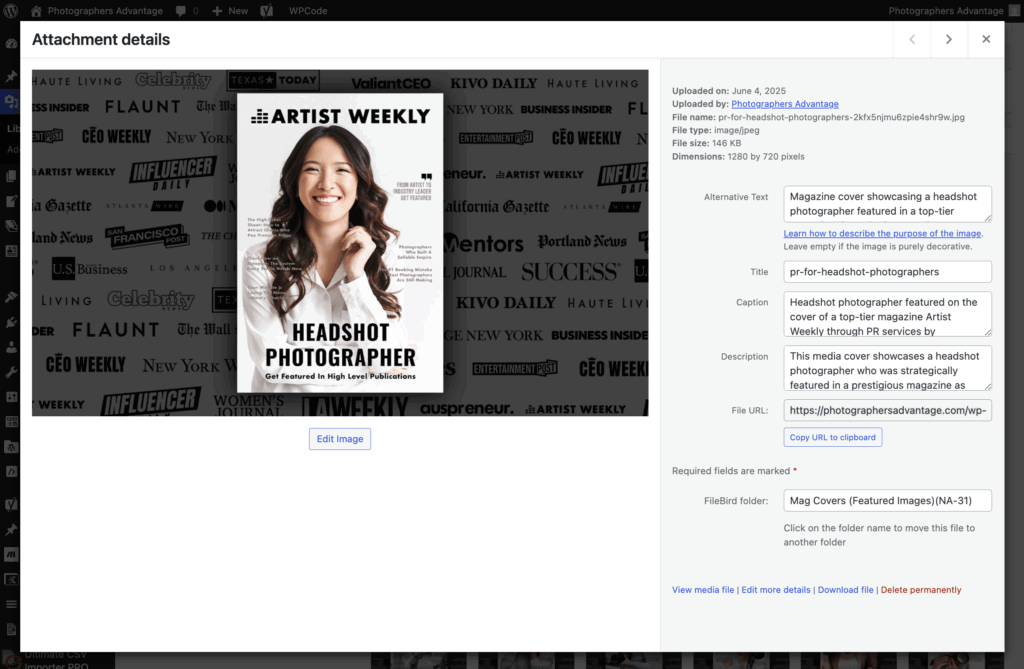Screen dimensions: 1024x669
Task: Open the Pages icon in sidebar
Action: tap(11, 176)
